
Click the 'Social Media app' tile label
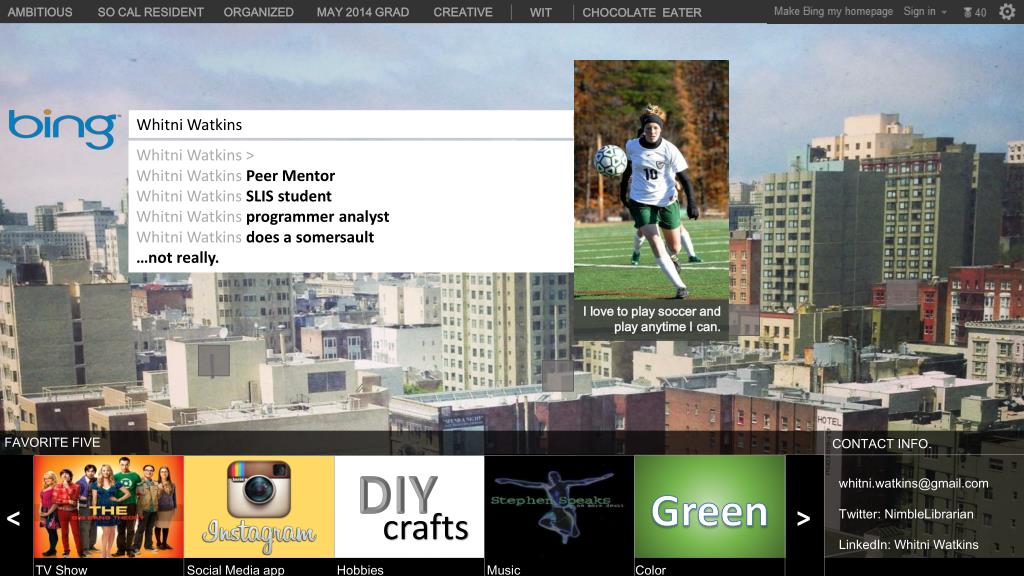(x=236, y=569)
